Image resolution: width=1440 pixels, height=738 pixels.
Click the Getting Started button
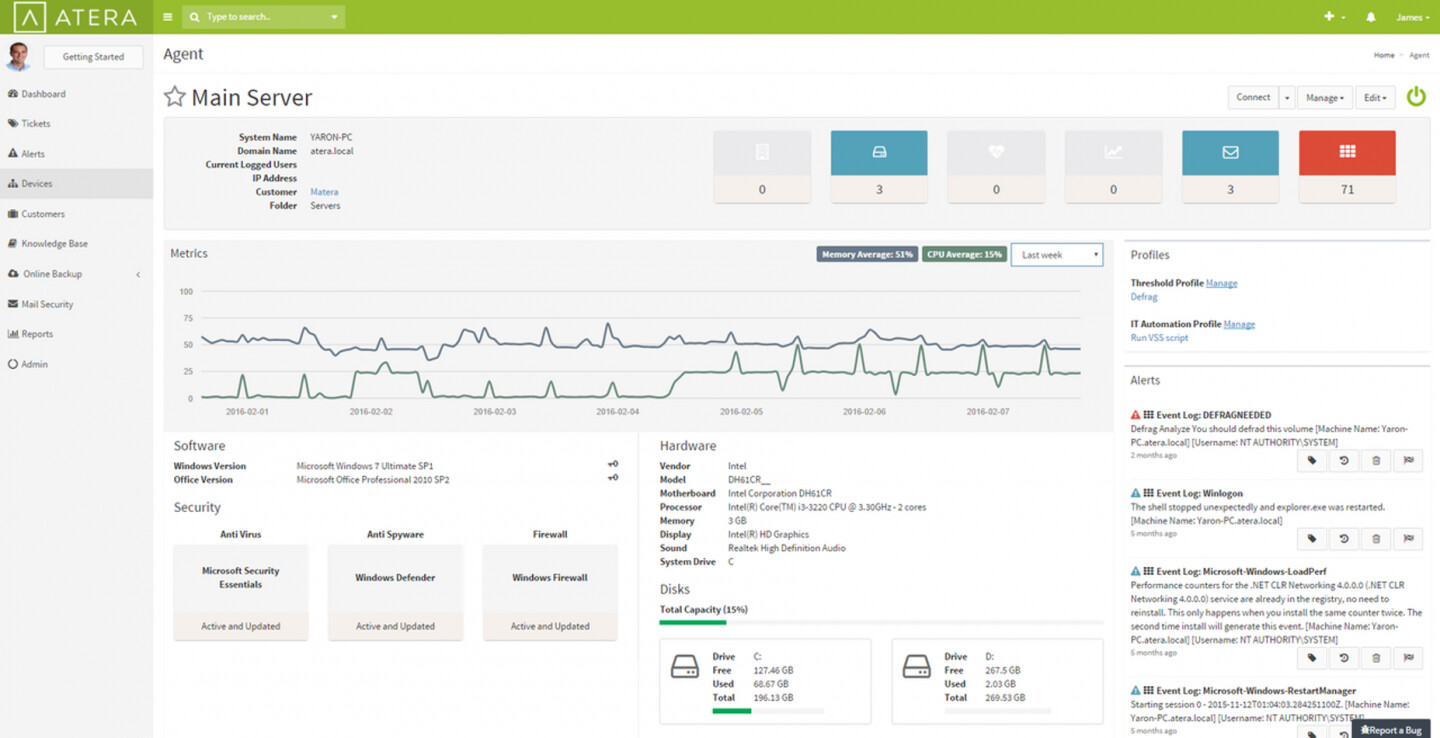93,57
